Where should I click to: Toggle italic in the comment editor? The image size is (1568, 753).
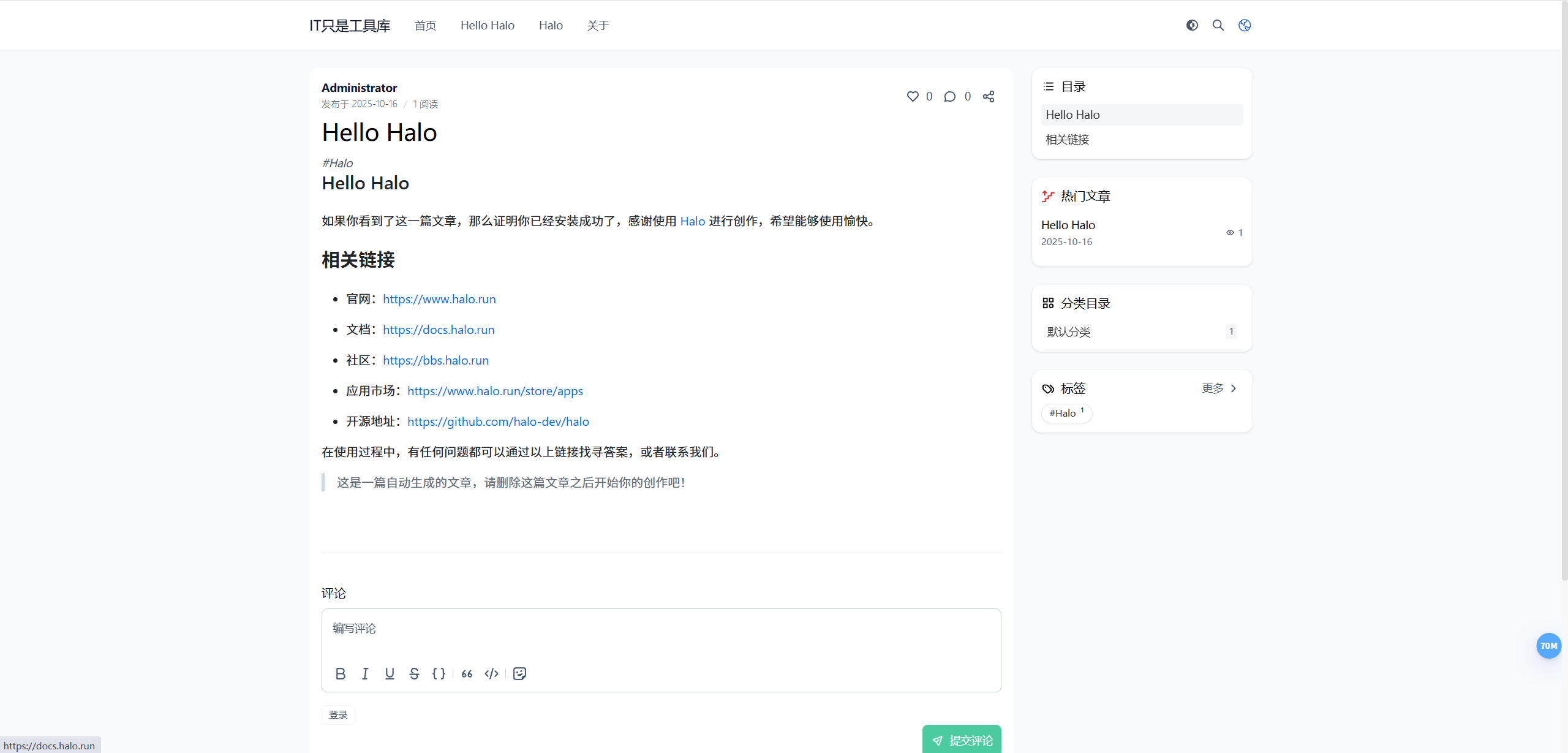[x=365, y=673]
